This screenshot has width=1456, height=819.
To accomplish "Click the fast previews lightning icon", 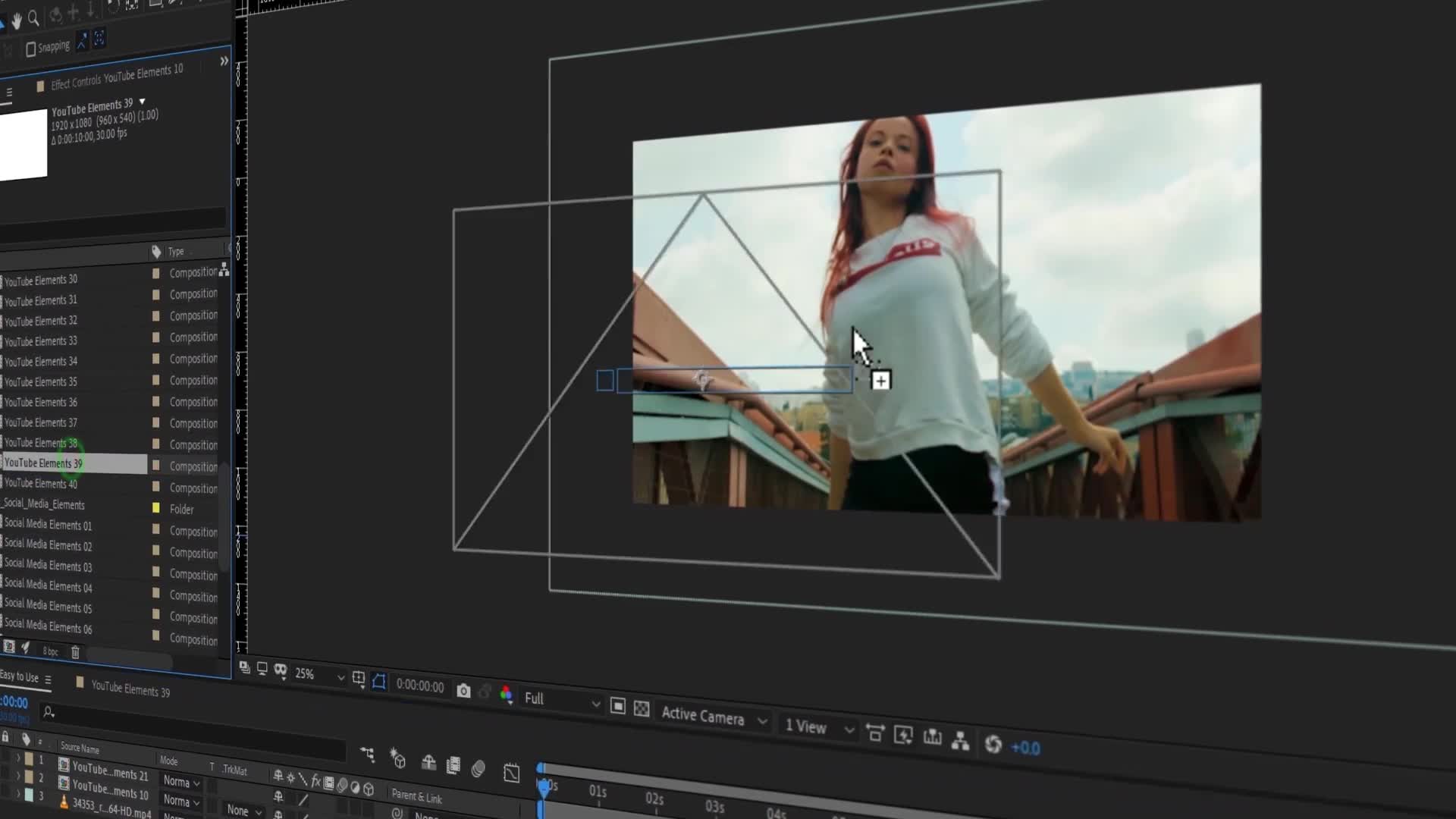I will click(903, 736).
